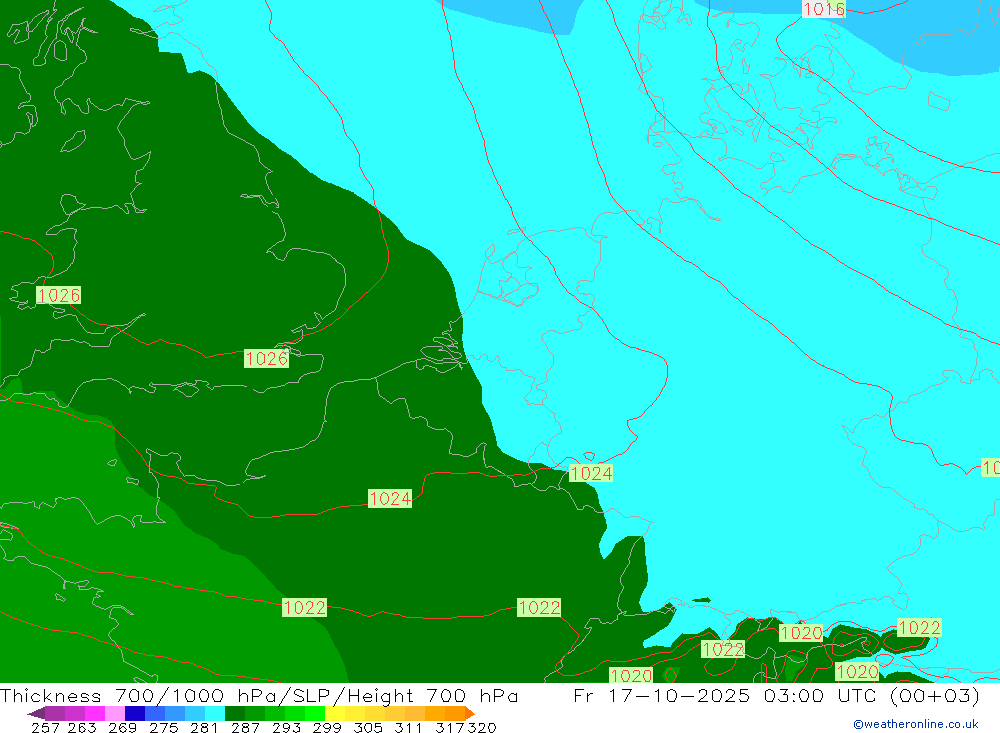Click the 'Thickness 700/1000 hPa/SLP/Height 700 hPa' title
The height and width of the screenshot is (733, 1000).
pyautogui.click(x=259, y=696)
